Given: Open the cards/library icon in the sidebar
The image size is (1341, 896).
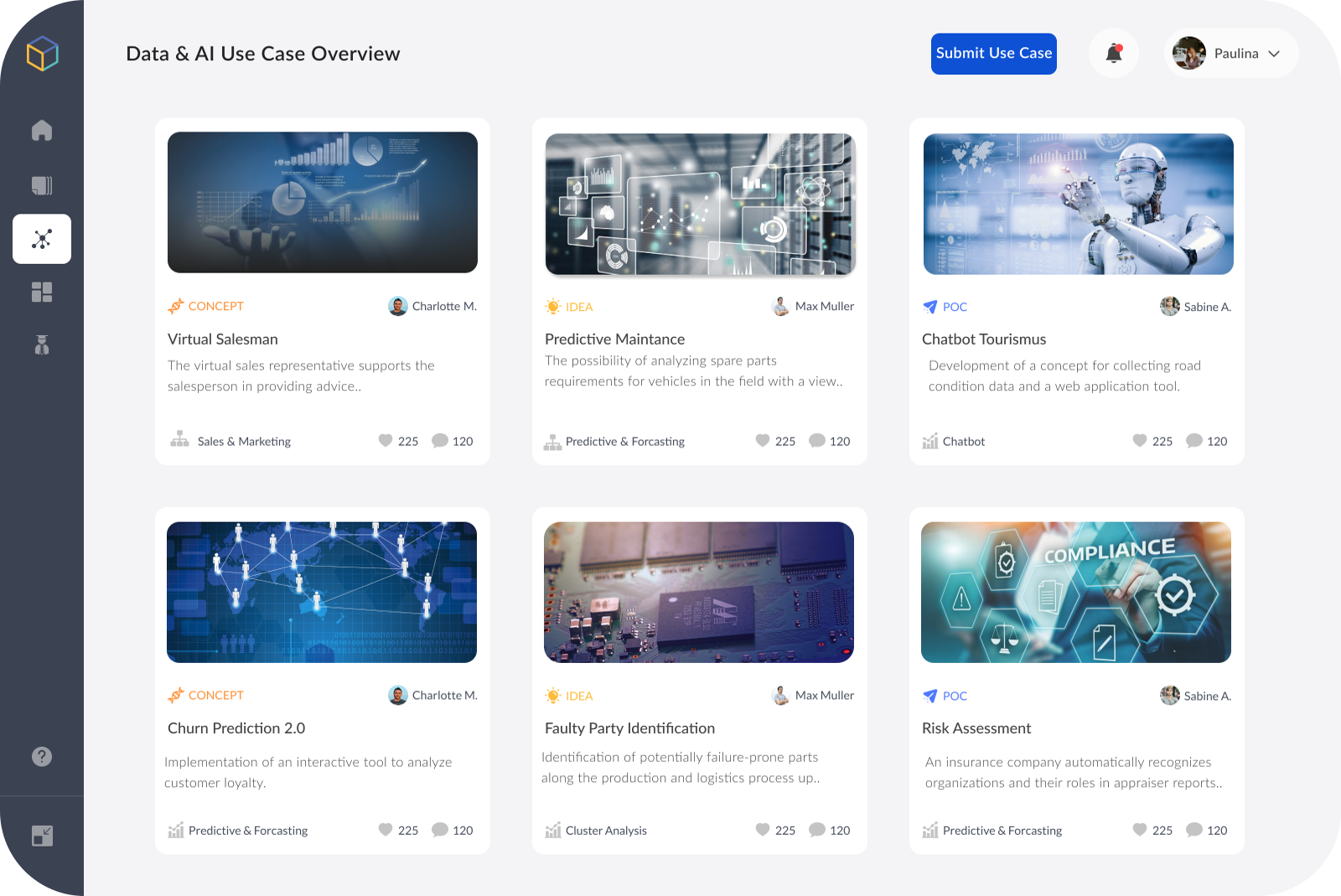Looking at the screenshot, I should coord(42,185).
